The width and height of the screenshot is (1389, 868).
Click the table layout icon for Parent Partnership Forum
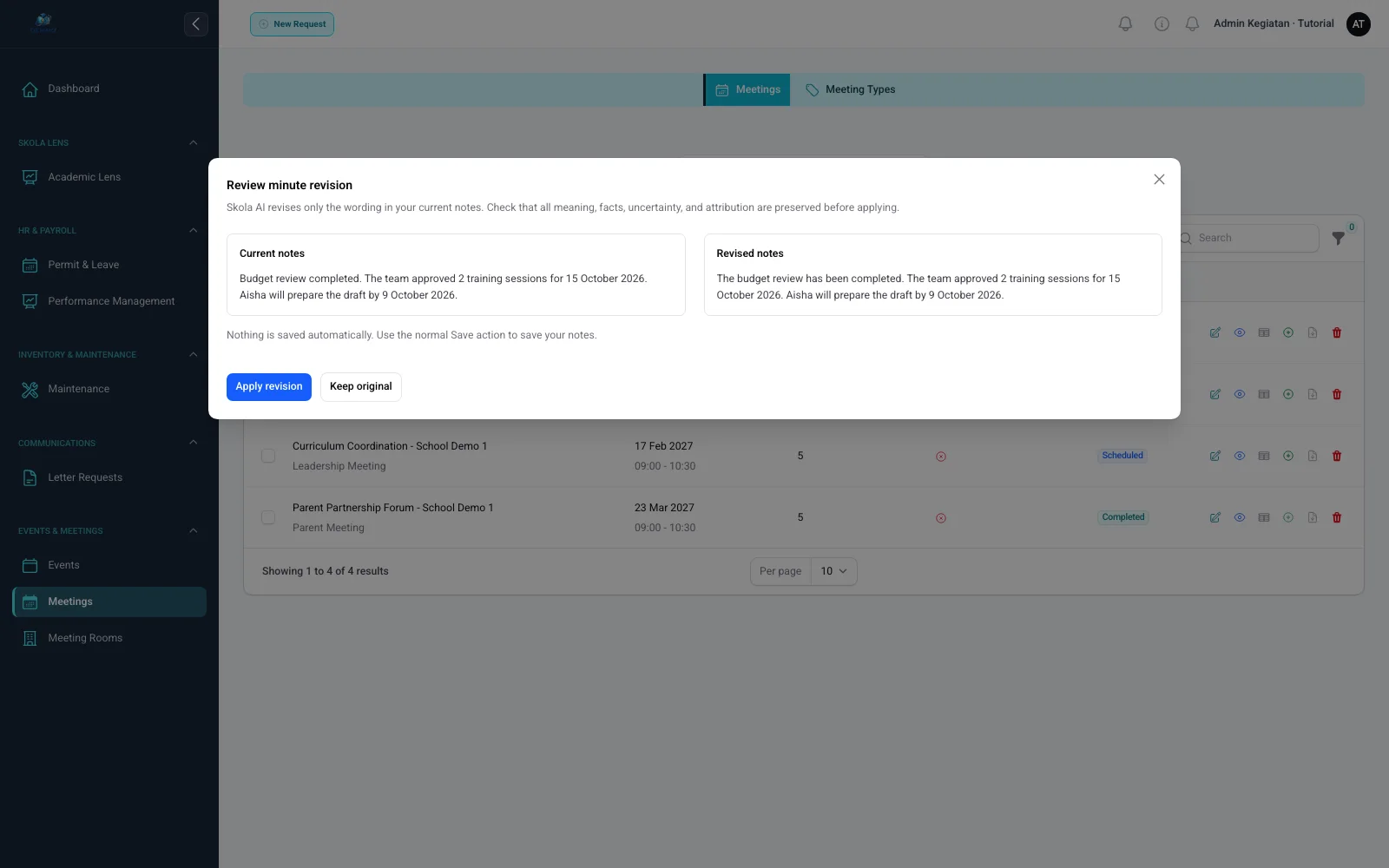1264,517
